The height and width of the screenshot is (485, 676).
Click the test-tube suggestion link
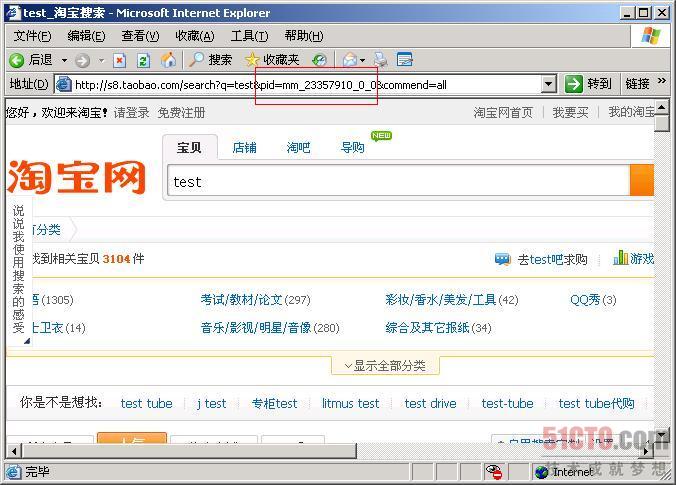[507, 404]
